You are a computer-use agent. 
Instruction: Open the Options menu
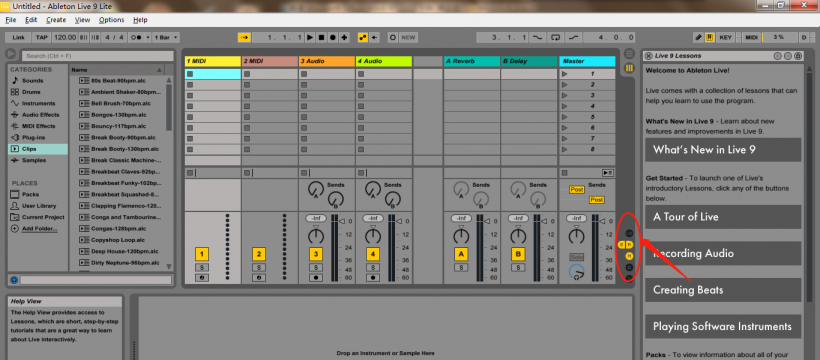[111, 20]
